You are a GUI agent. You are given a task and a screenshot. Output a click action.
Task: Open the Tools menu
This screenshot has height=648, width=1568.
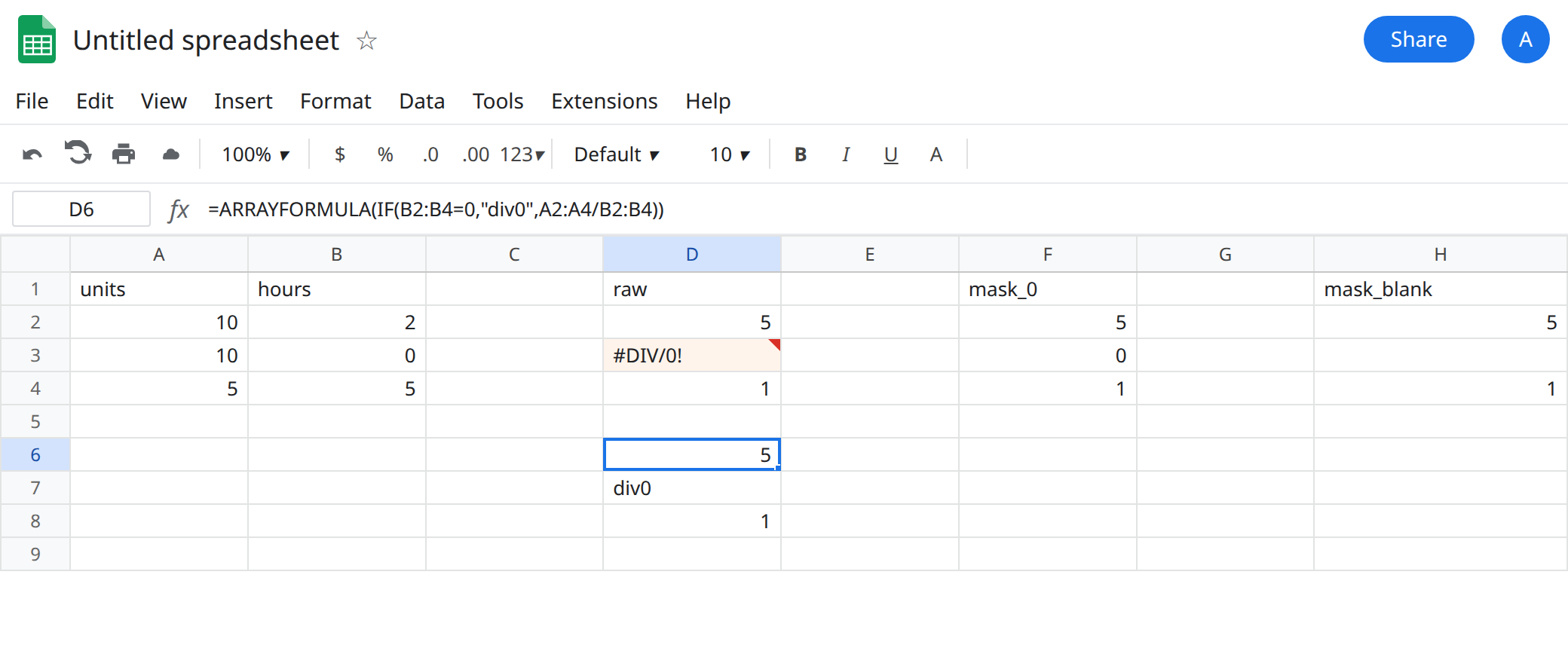[498, 101]
